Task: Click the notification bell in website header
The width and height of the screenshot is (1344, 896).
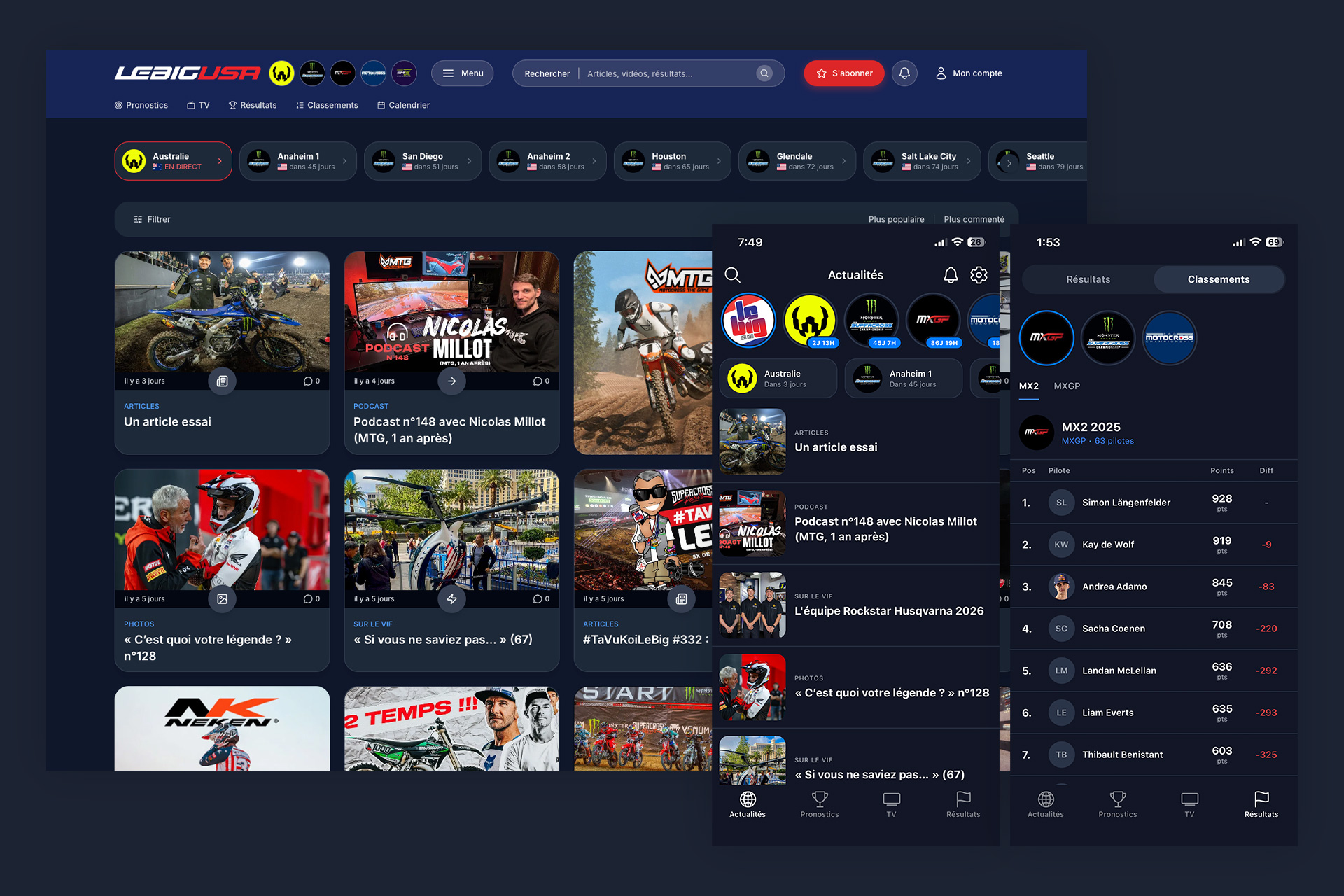Action: coord(904,73)
